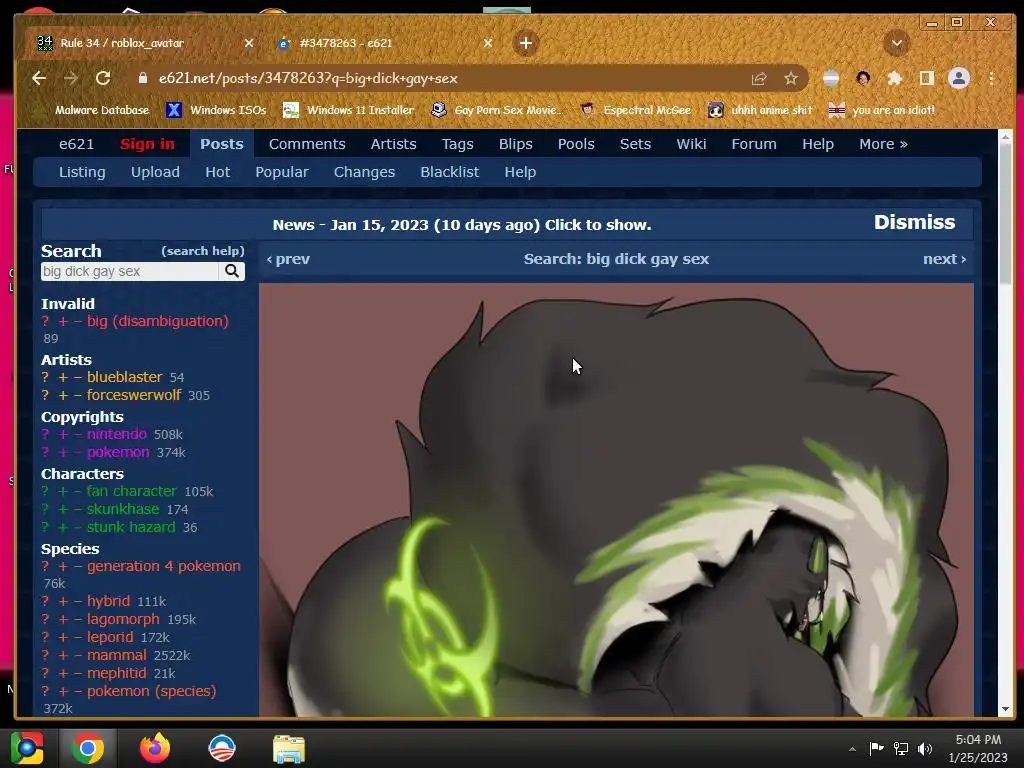Screen dimensions: 1024x768
Task: Open Firefox from the taskbar
Action: pyautogui.click(x=155, y=748)
